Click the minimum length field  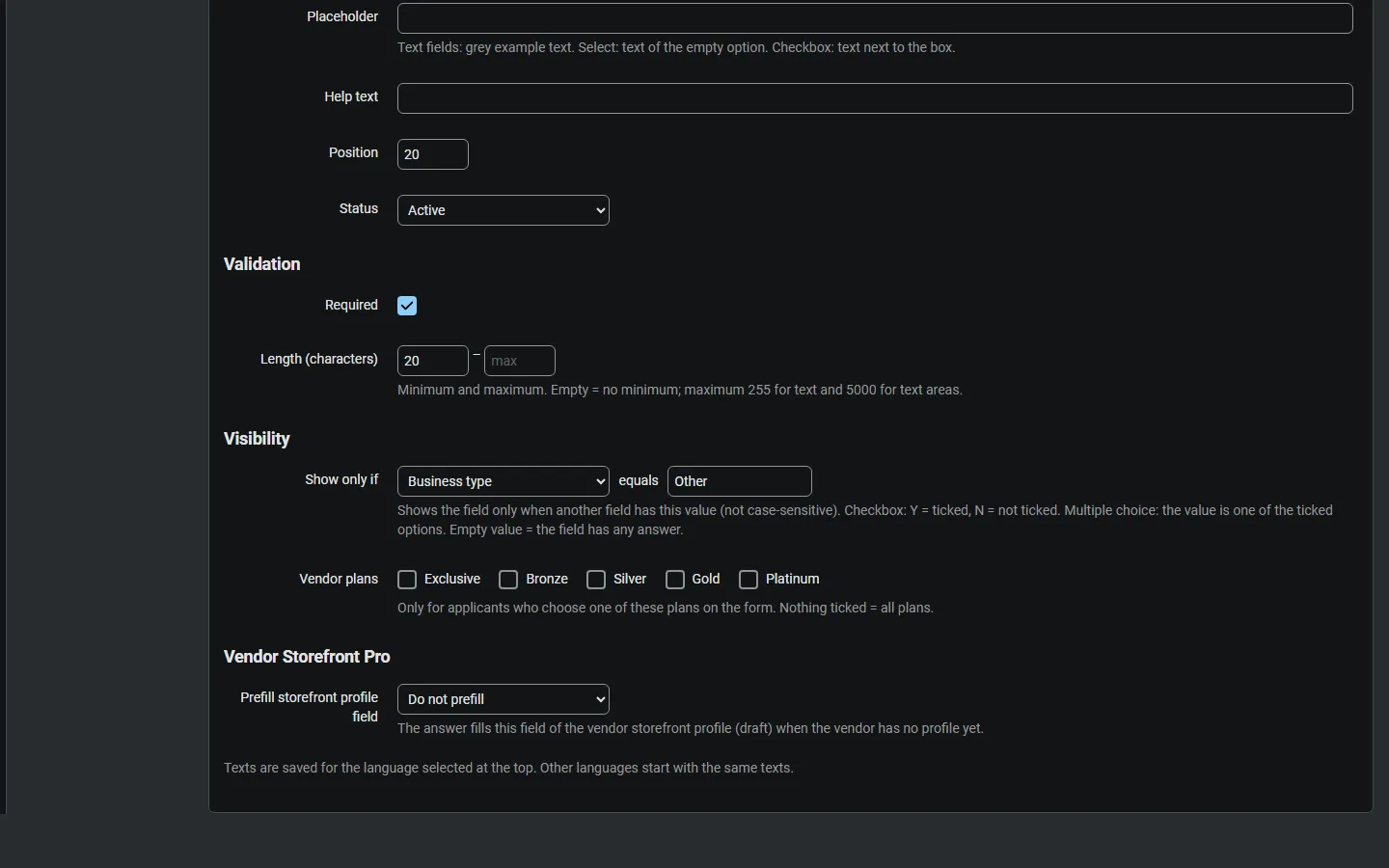[x=433, y=361]
